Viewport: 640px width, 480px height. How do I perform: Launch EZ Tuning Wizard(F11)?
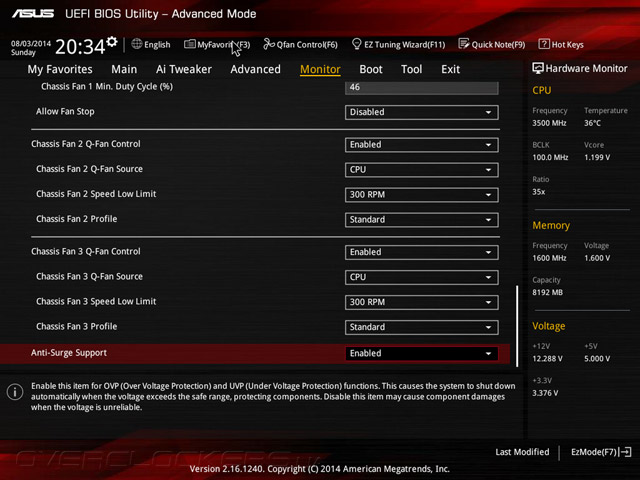(398, 44)
